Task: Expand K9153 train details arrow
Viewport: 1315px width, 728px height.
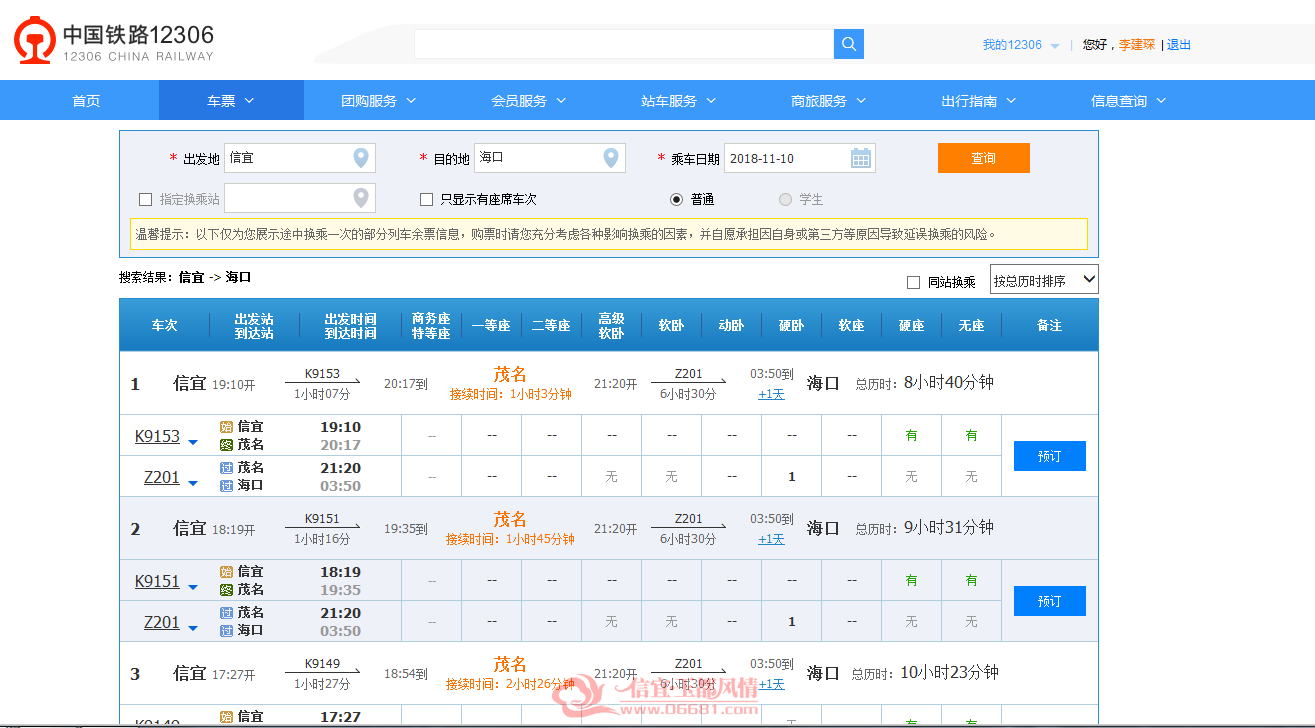Action: (x=193, y=442)
